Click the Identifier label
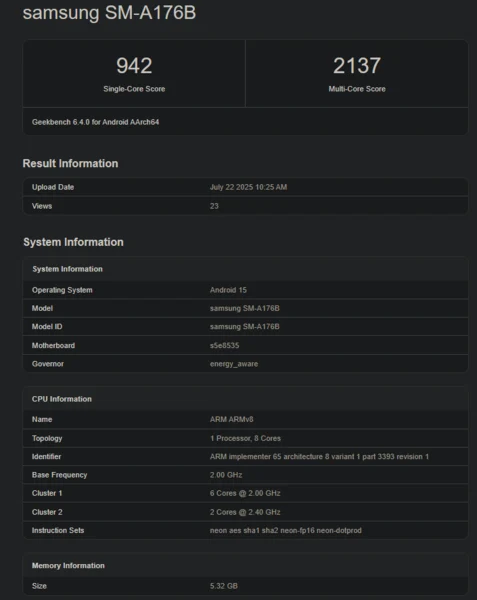The width and height of the screenshot is (477, 600). point(46,457)
